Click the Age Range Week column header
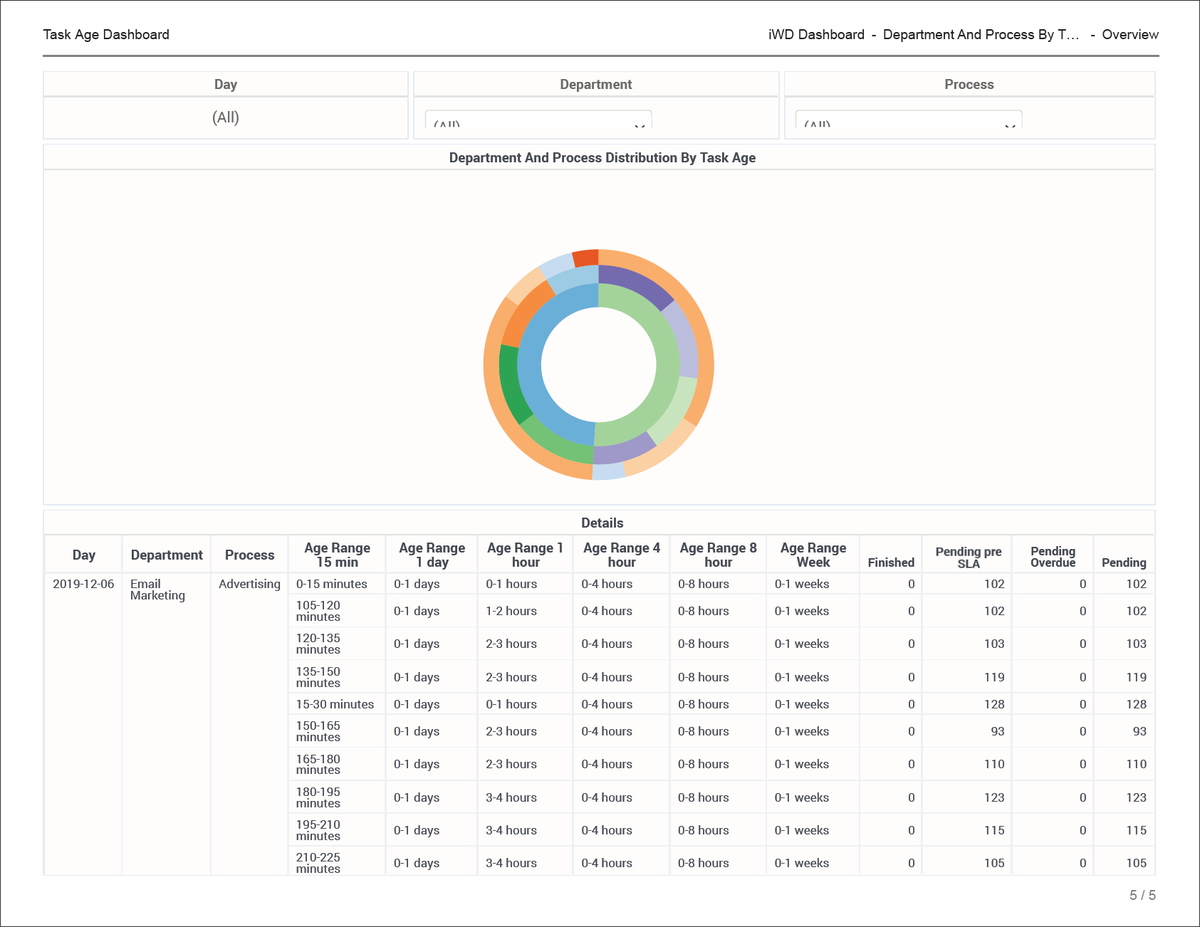 (x=813, y=555)
